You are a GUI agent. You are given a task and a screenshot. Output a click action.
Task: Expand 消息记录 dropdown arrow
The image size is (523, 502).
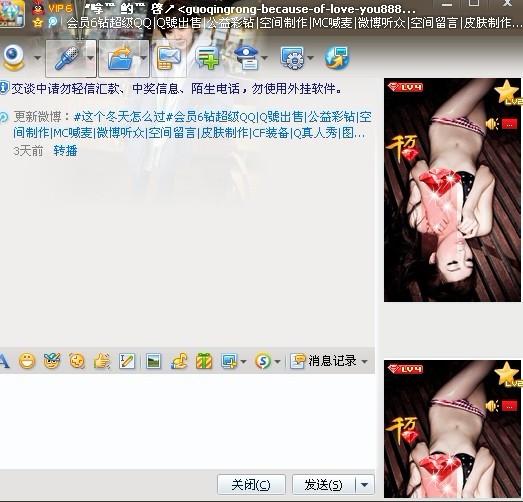tap(365, 362)
